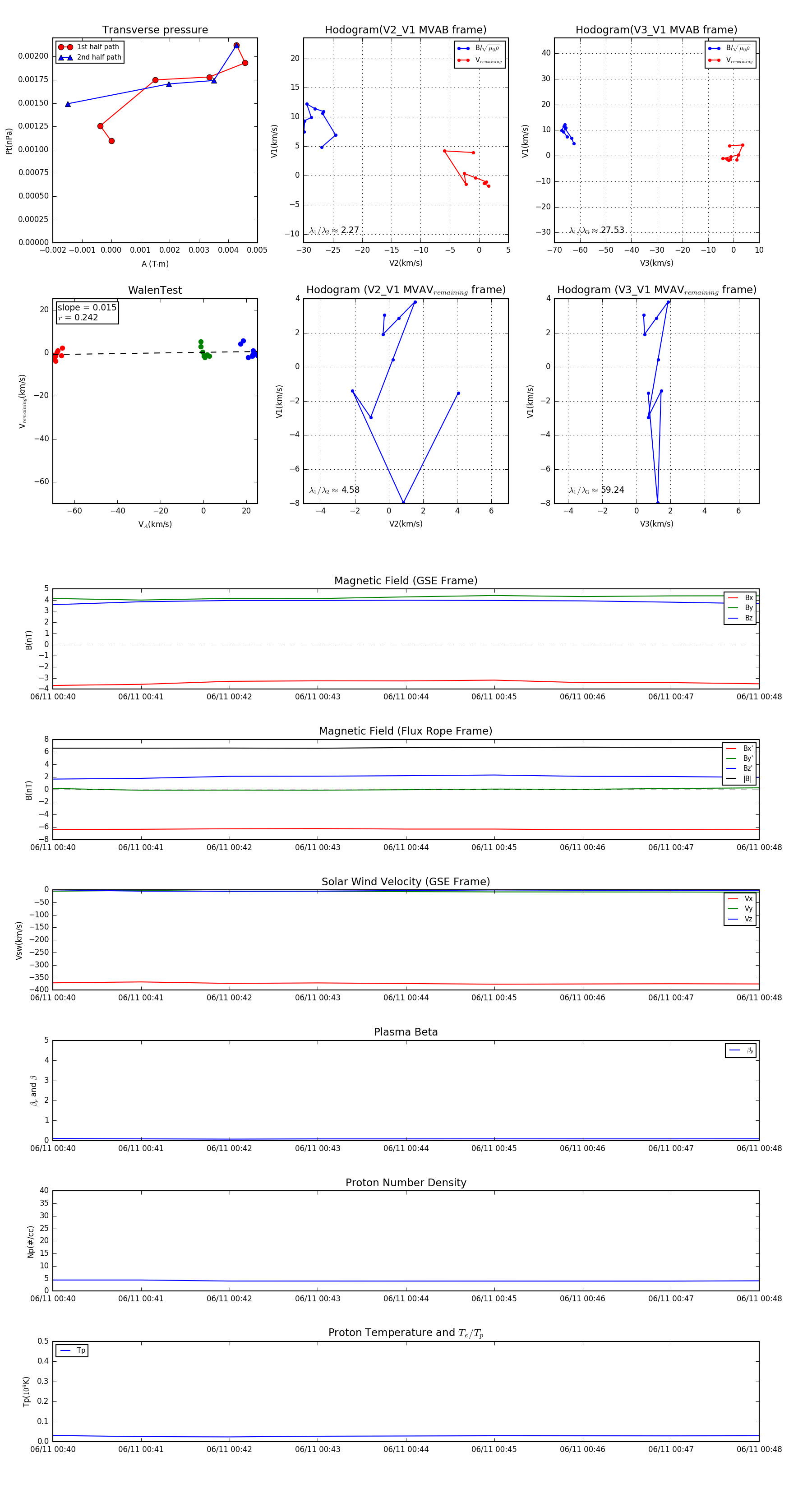Click eigenvalue ratio text '27.53'
The height and width of the screenshot is (1489, 812).
point(612,230)
